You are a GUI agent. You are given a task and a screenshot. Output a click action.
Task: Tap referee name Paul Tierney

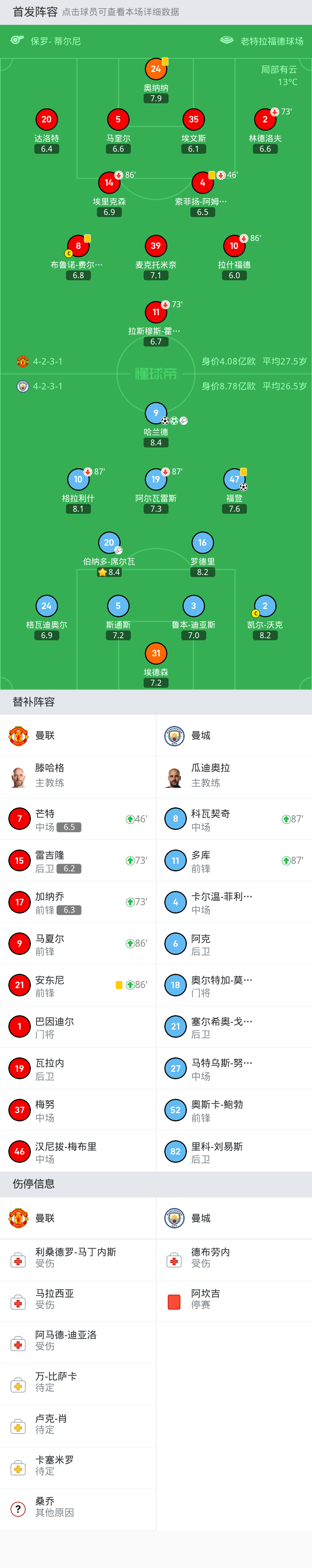coord(55,41)
